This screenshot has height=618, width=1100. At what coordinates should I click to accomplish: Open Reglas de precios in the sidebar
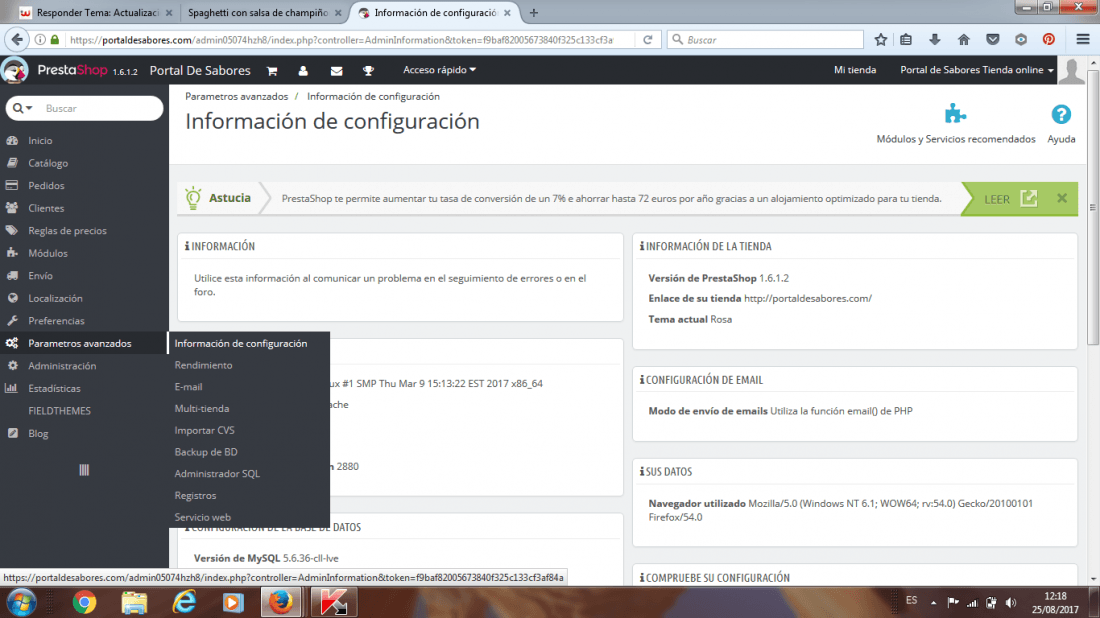67,231
